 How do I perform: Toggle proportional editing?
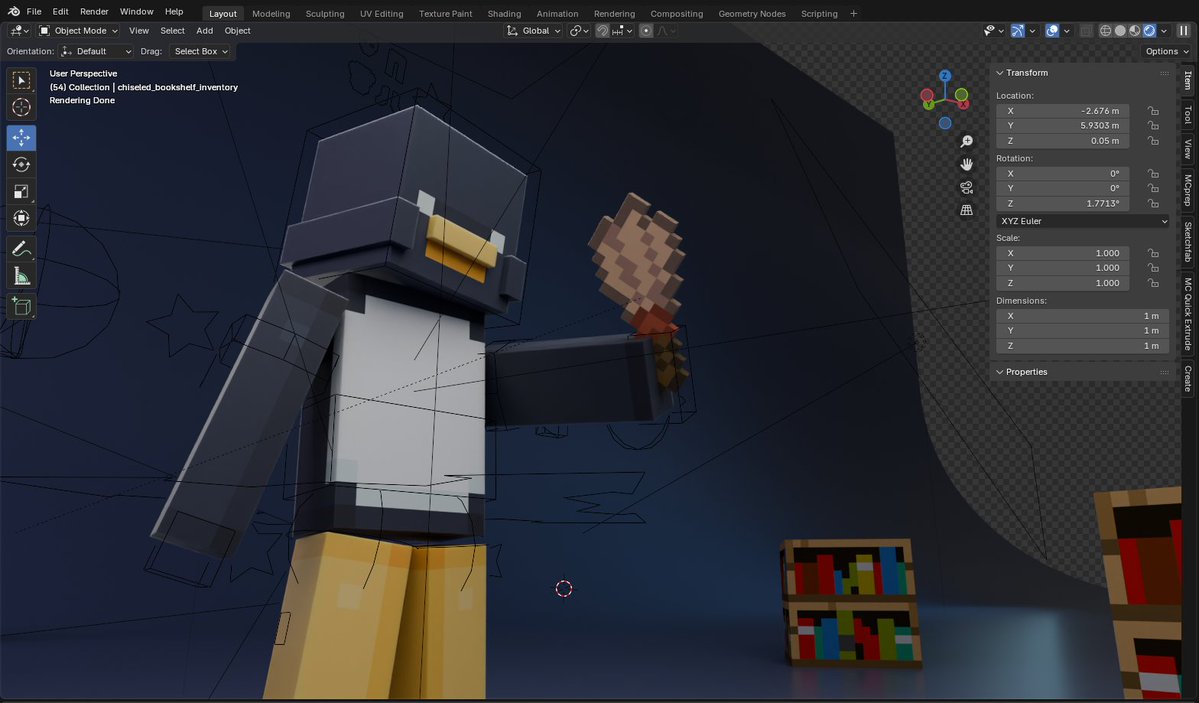tap(646, 31)
